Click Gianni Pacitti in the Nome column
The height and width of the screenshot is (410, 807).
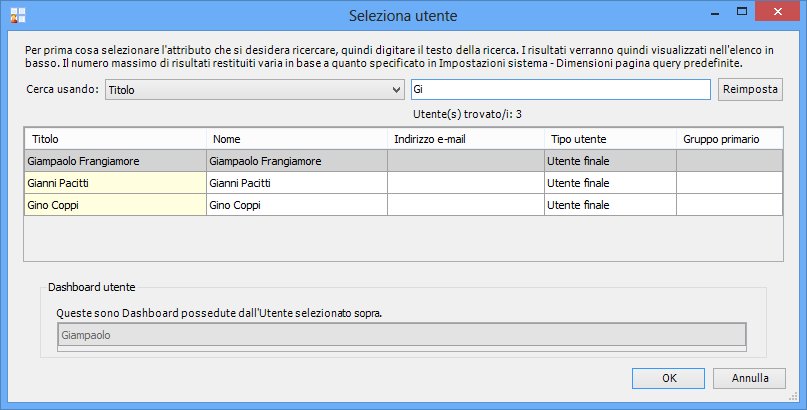(296, 182)
